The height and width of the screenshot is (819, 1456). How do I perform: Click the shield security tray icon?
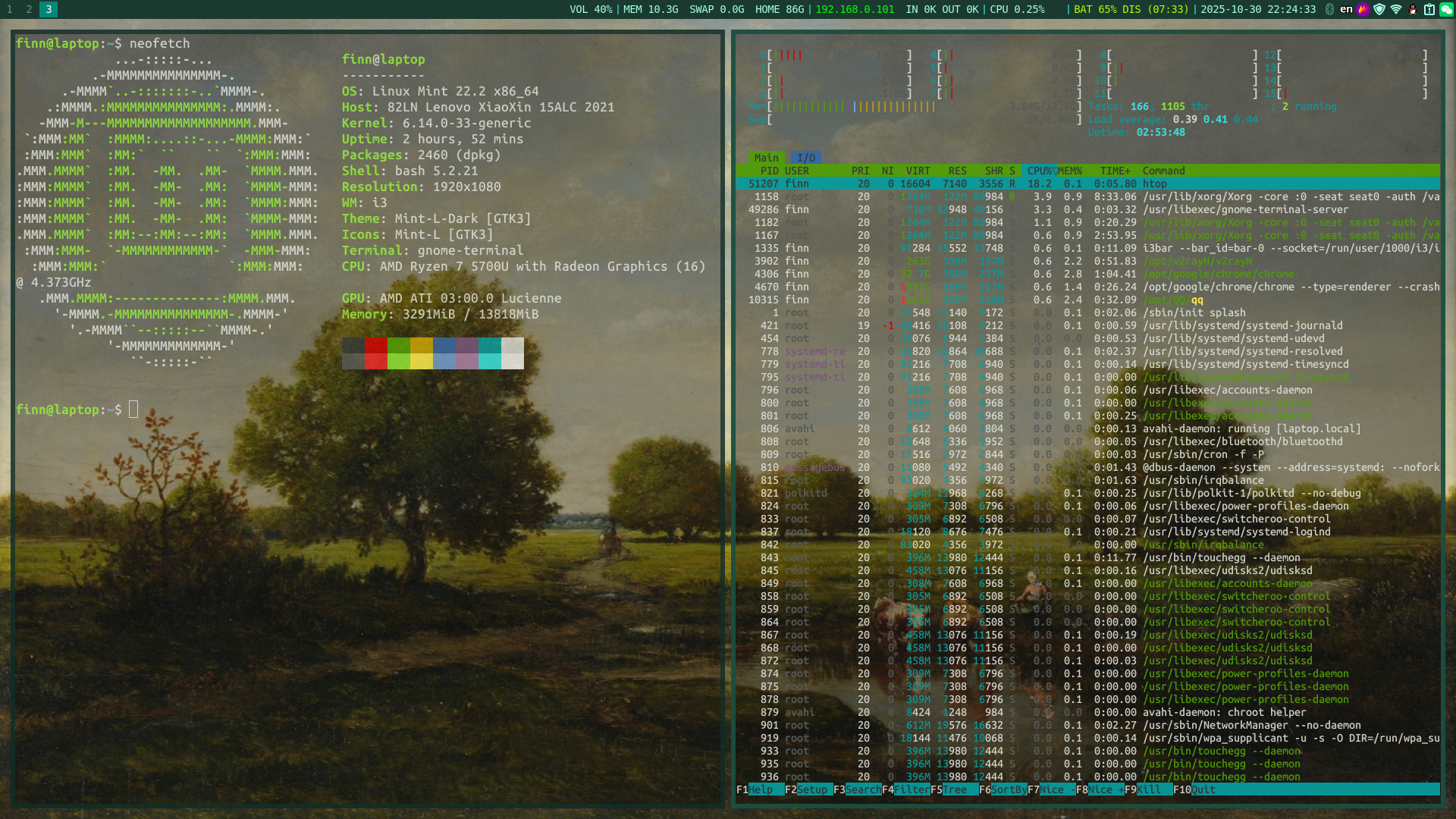(x=1379, y=9)
